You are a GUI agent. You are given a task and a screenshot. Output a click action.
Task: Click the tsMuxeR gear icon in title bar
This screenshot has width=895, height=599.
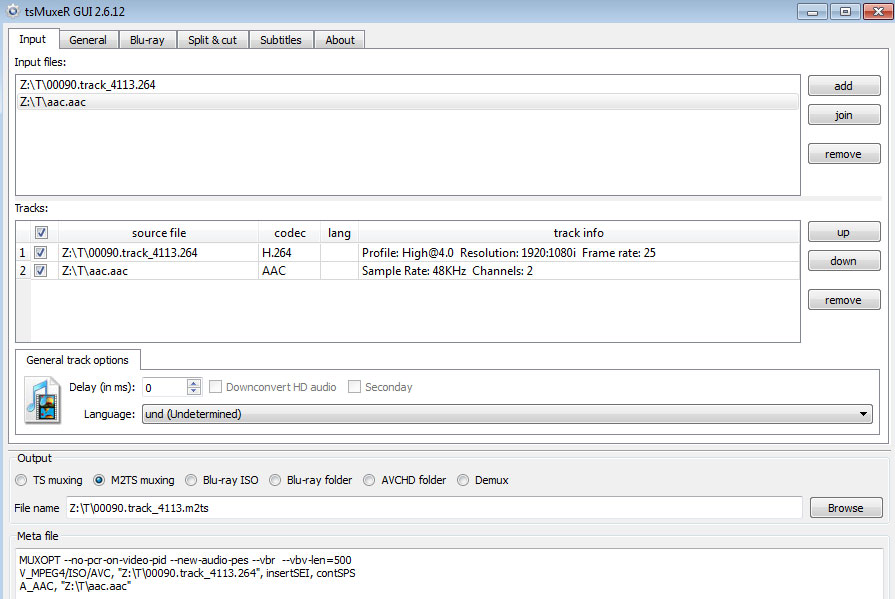point(13,11)
